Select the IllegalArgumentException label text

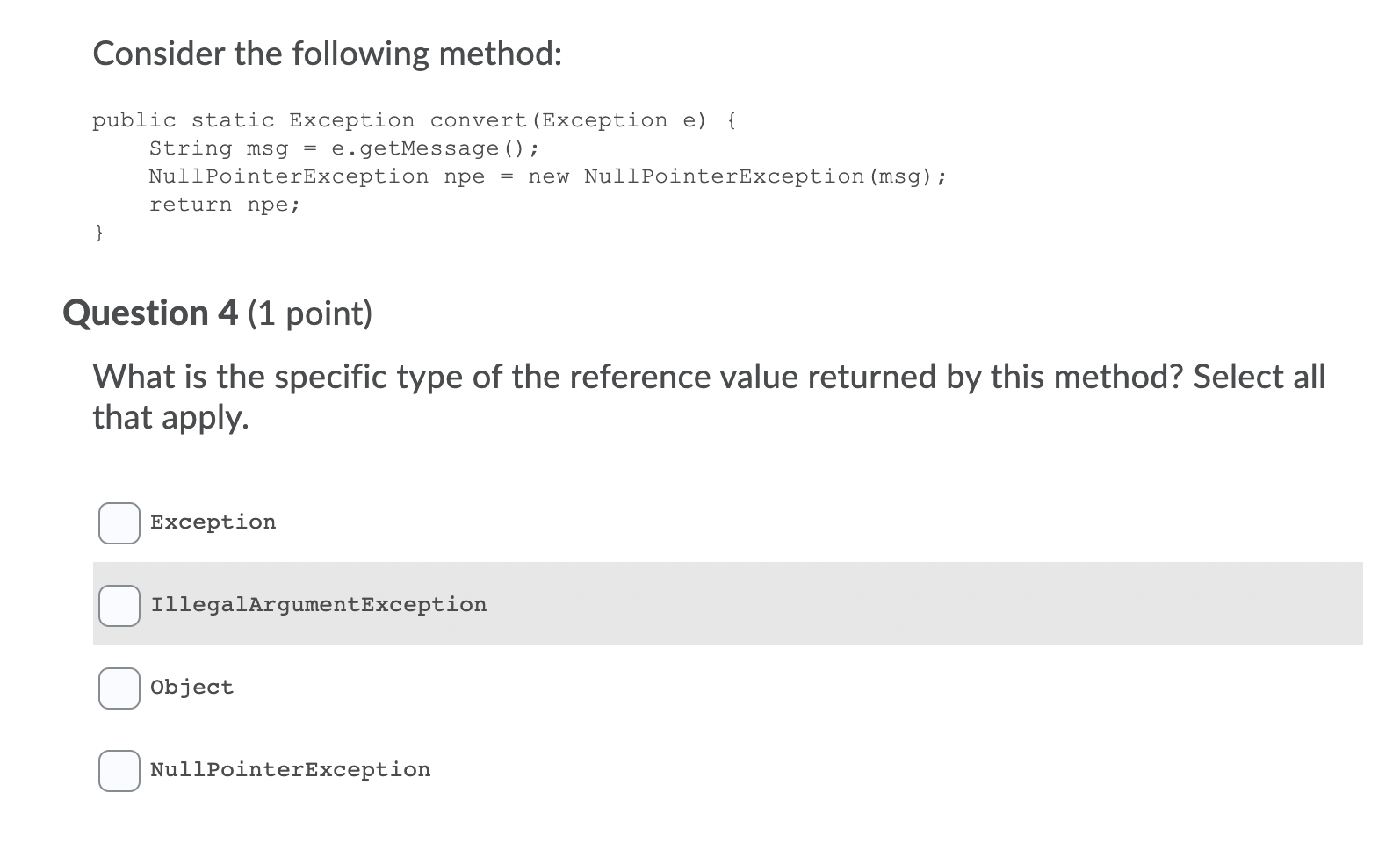pos(319,604)
